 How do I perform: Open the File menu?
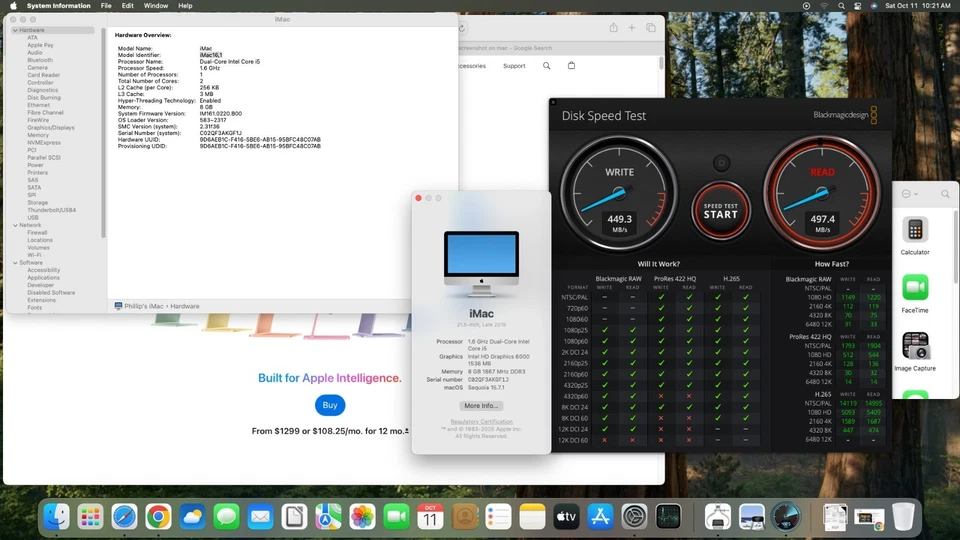point(106,6)
